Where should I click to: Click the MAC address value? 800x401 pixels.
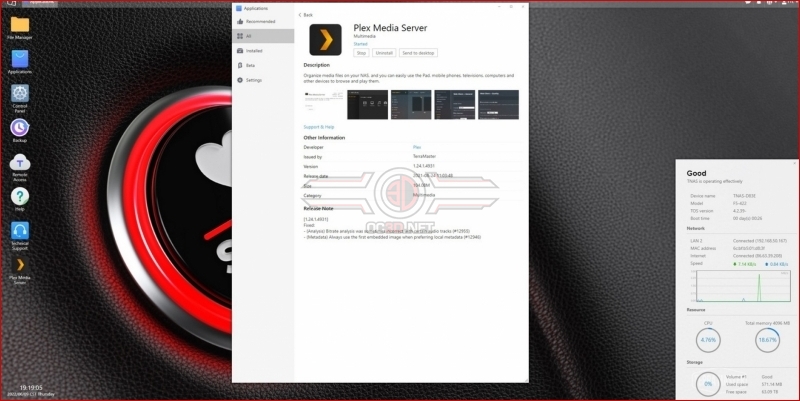749,248
